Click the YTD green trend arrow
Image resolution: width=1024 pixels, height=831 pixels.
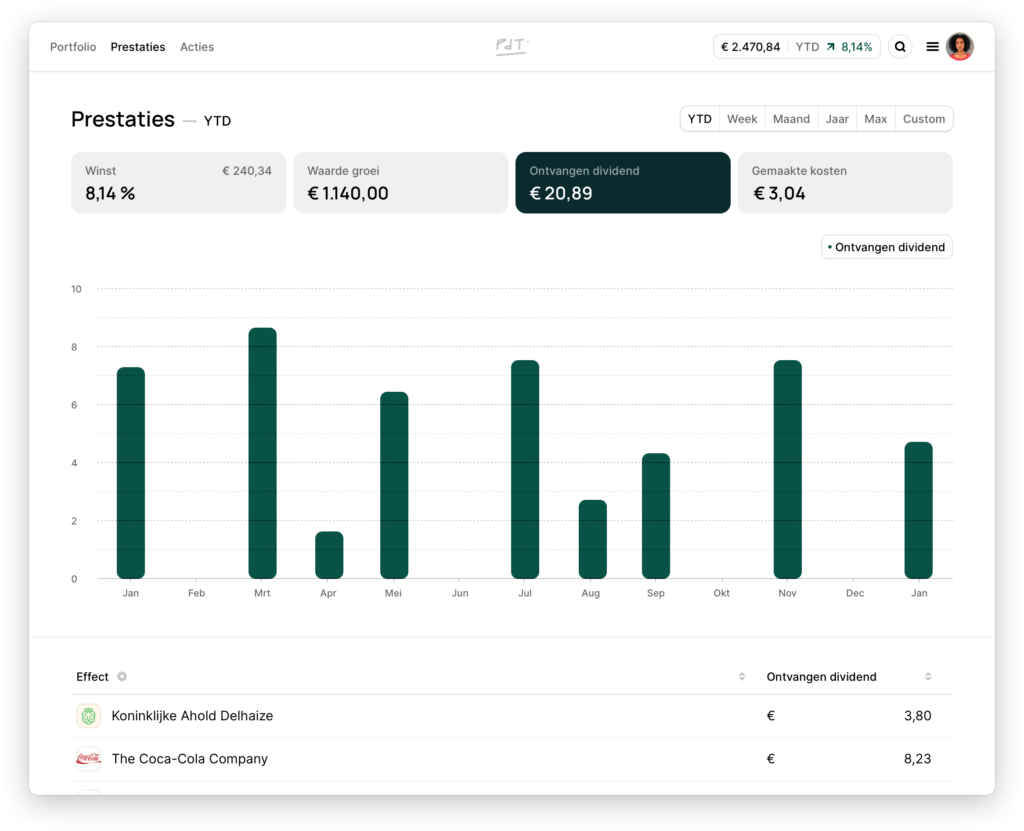pos(830,47)
